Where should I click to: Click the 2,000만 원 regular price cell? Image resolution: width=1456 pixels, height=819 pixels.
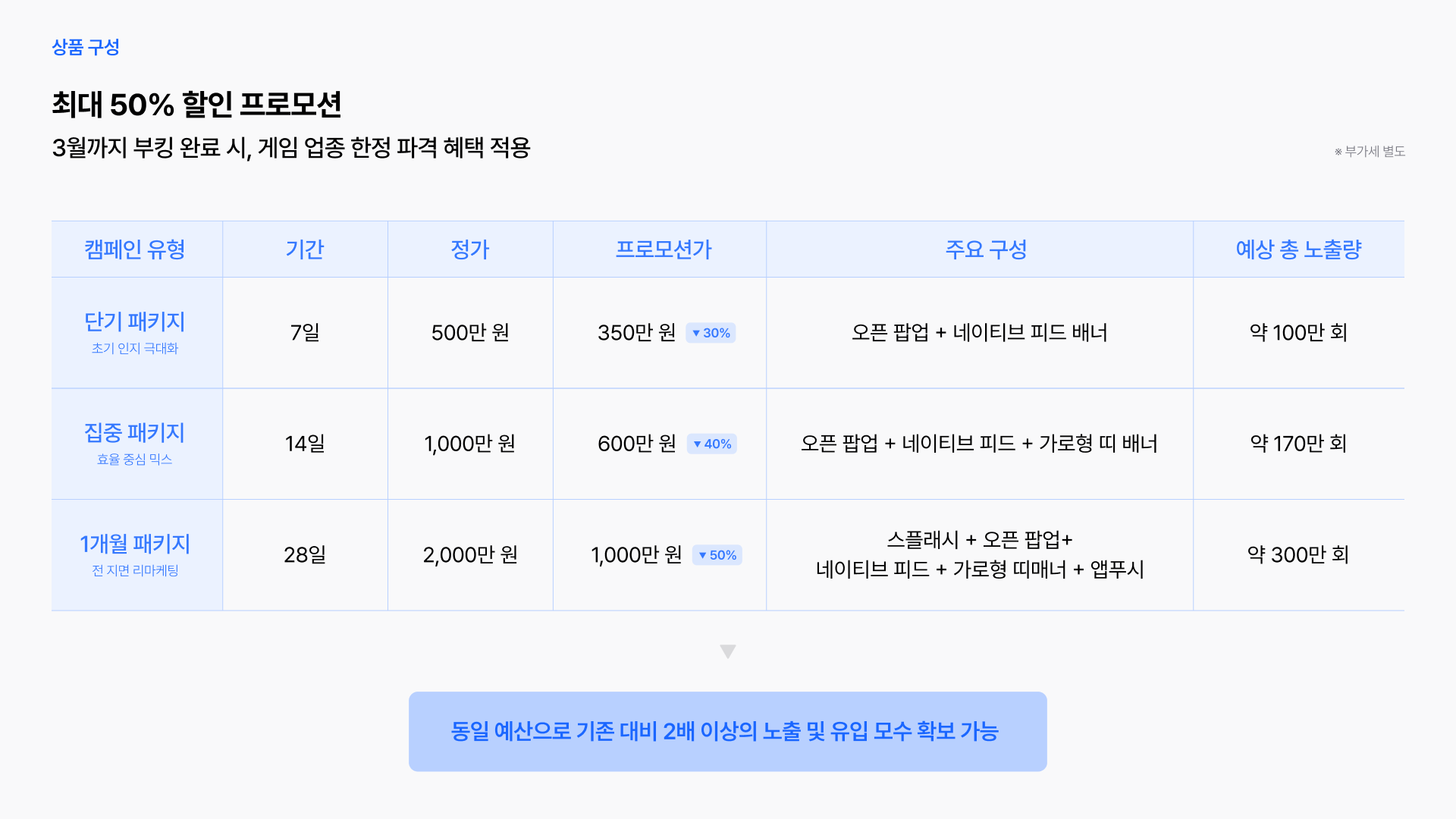coord(470,555)
